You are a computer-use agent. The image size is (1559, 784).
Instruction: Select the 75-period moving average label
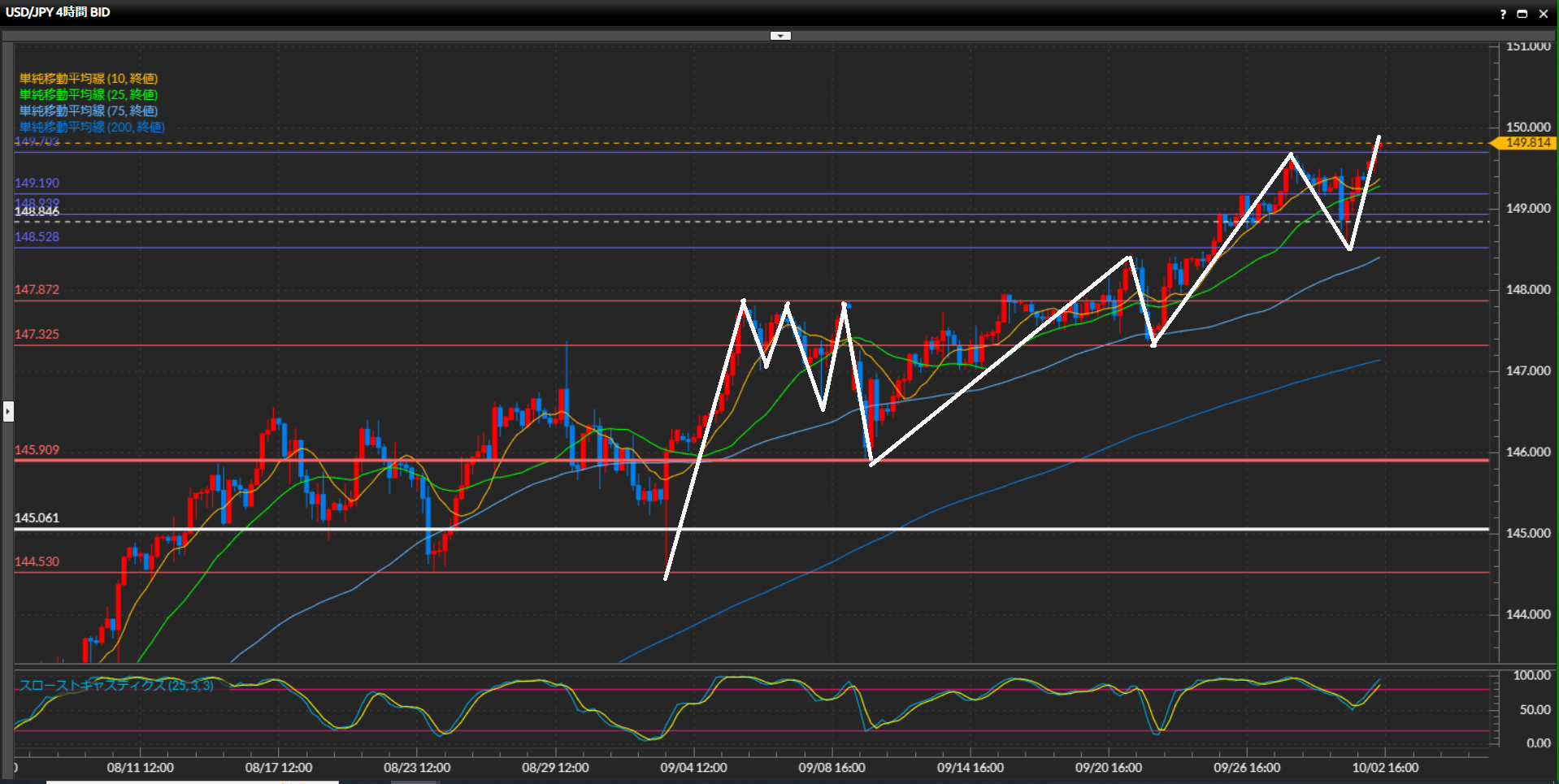[x=89, y=111]
